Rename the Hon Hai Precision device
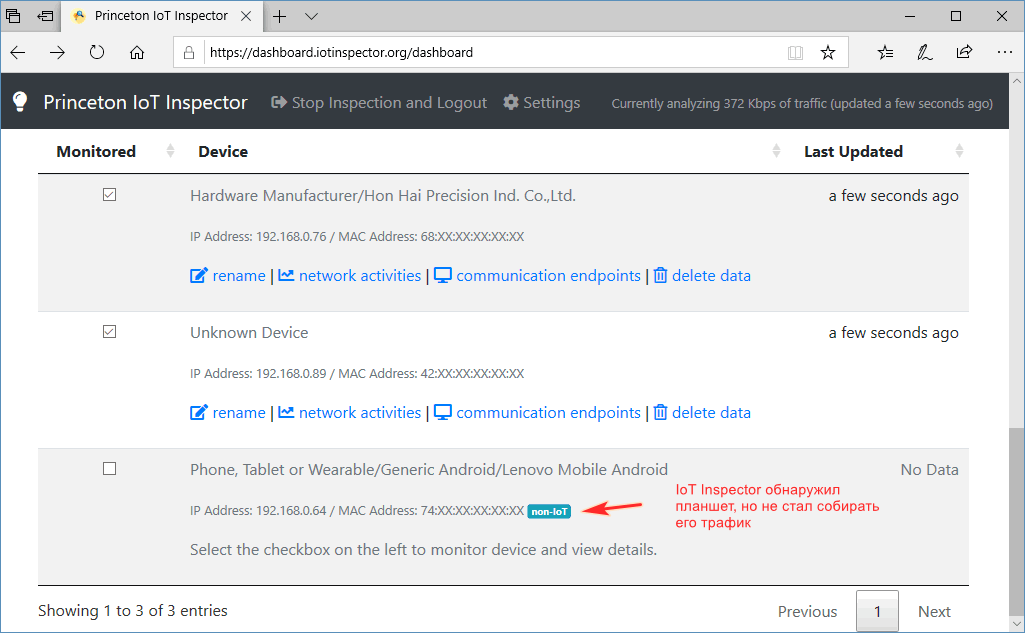Image resolution: width=1025 pixels, height=633 pixels. coord(228,276)
